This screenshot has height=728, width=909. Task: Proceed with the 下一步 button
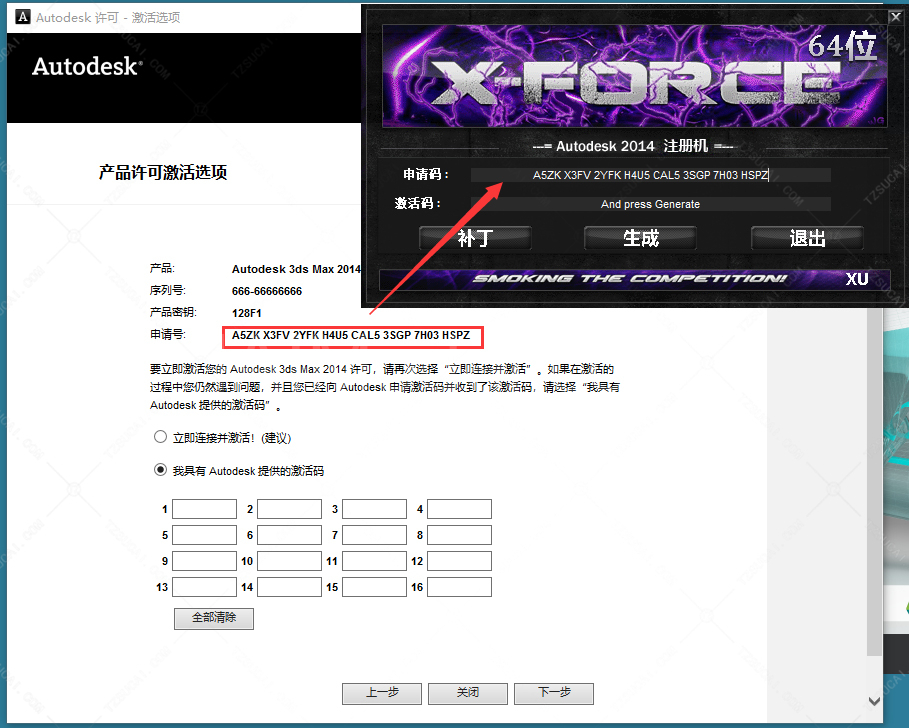[x=554, y=693]
